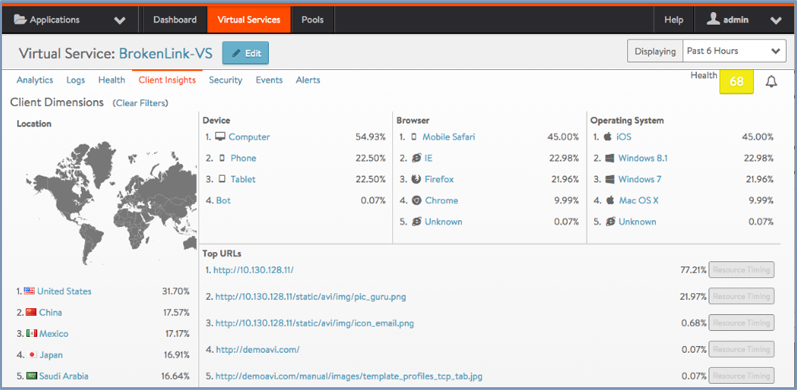Open the http://10.130.128.11/ URL link

click(253, 270)
